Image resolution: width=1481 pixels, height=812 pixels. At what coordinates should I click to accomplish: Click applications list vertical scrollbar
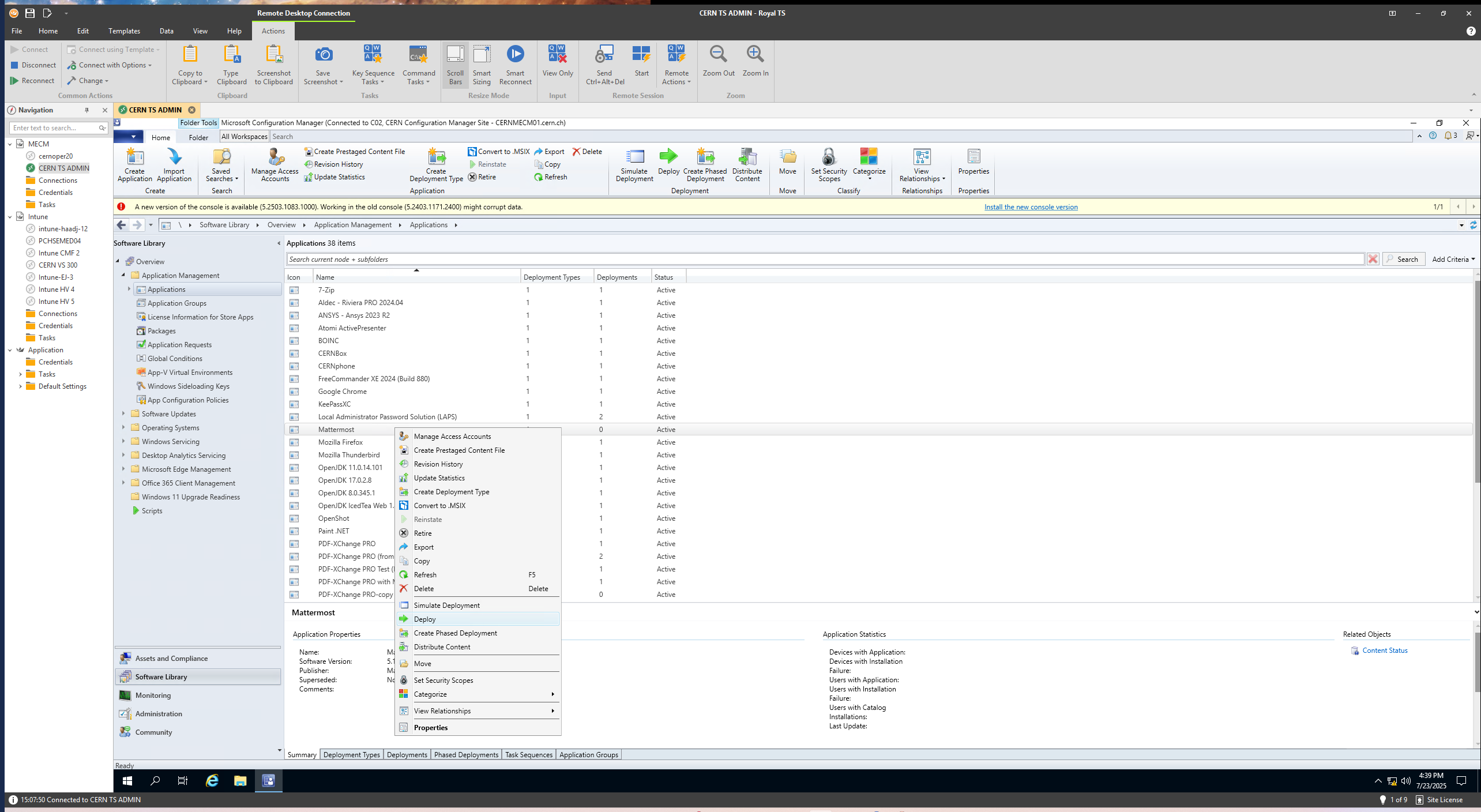(1476, 381)
